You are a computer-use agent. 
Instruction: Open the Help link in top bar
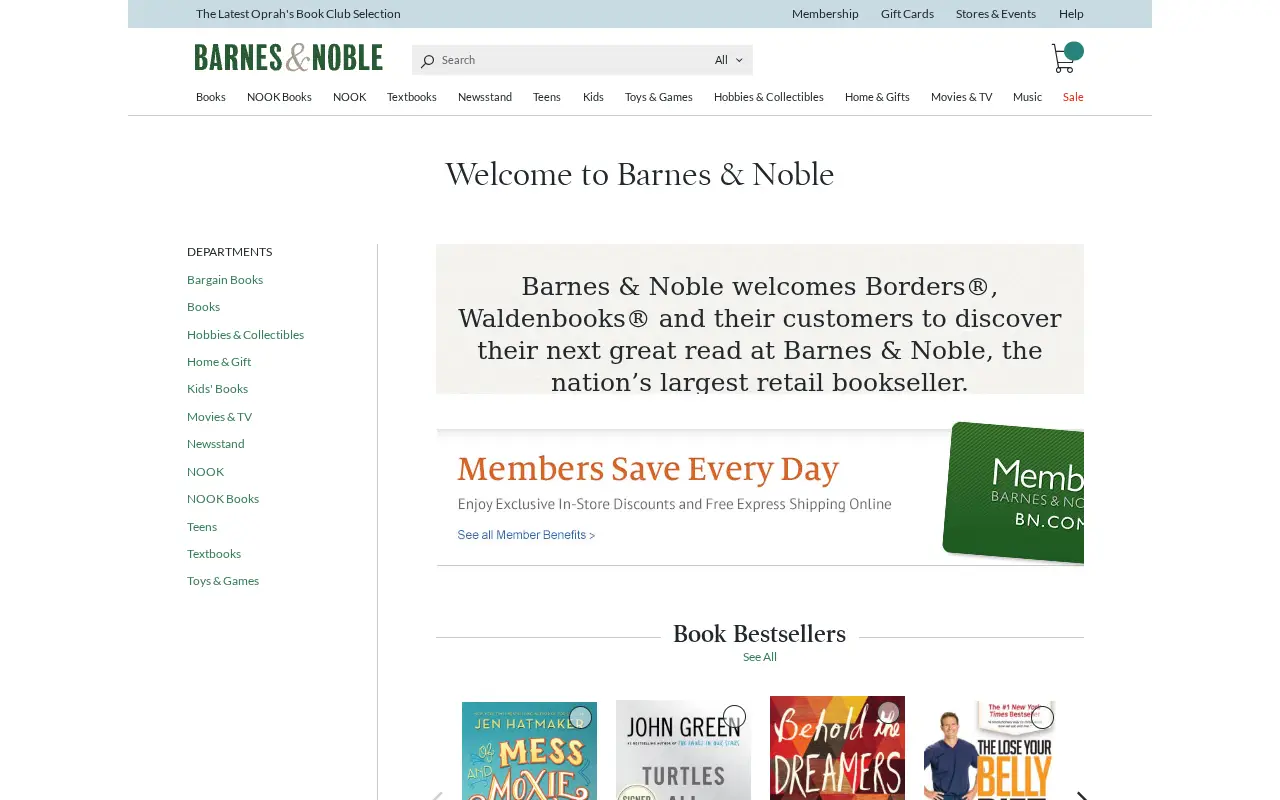click(1071, 14)
